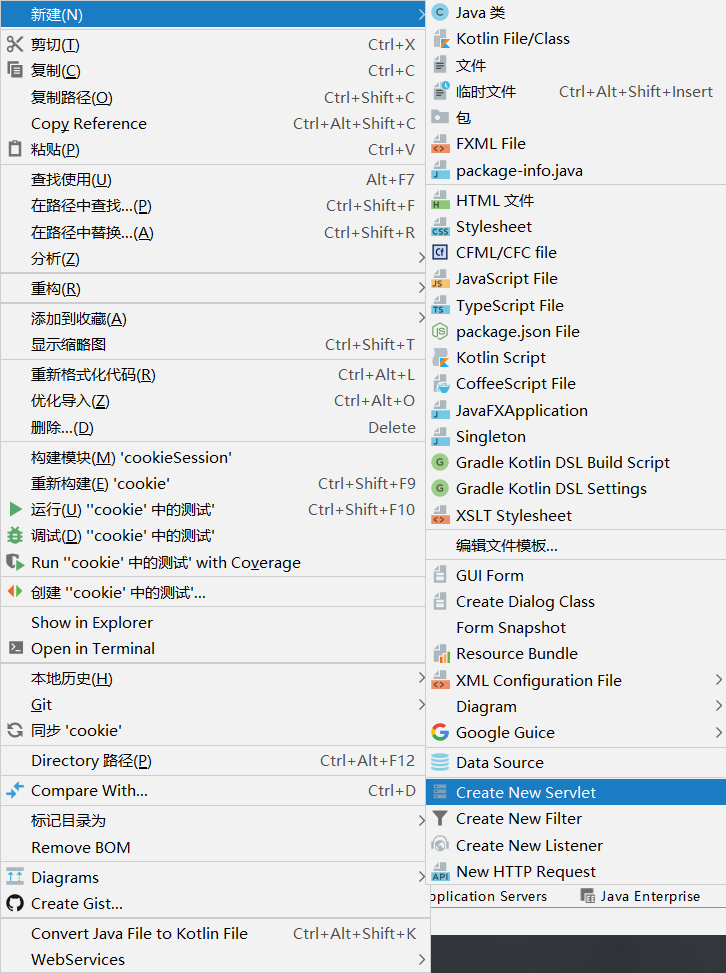Viewport: 726px width, 973px height.
Task: Click the CFML/CFC file icon
Action: pyautogui.click(x=440, y=253)
